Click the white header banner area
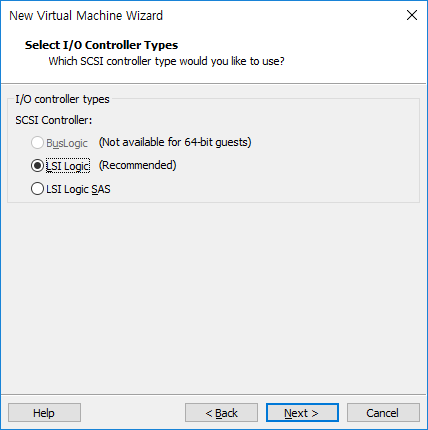 click(x=350, y=53)
